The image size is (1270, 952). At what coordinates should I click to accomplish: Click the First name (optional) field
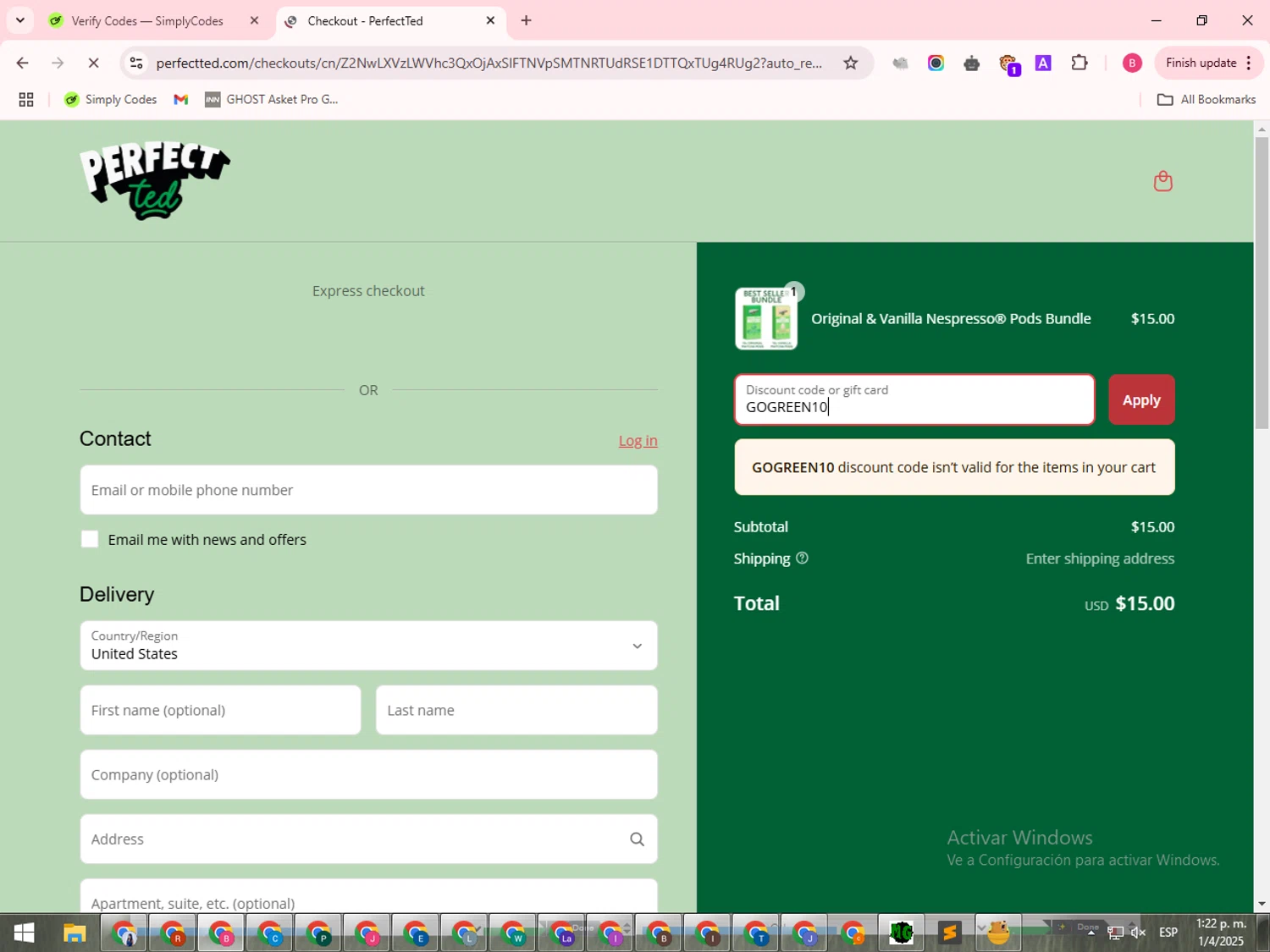click(x=220, y=710)
